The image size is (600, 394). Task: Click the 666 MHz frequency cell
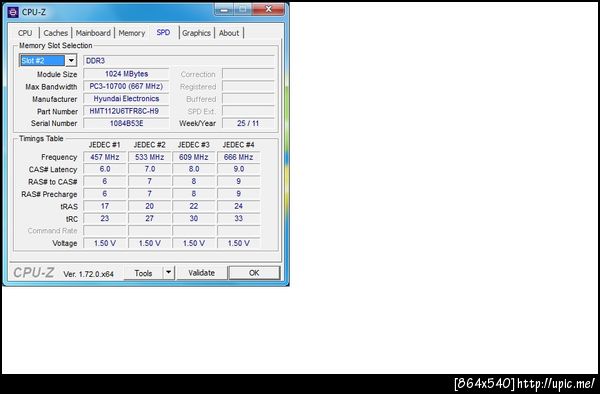click(x=238, y=157)
